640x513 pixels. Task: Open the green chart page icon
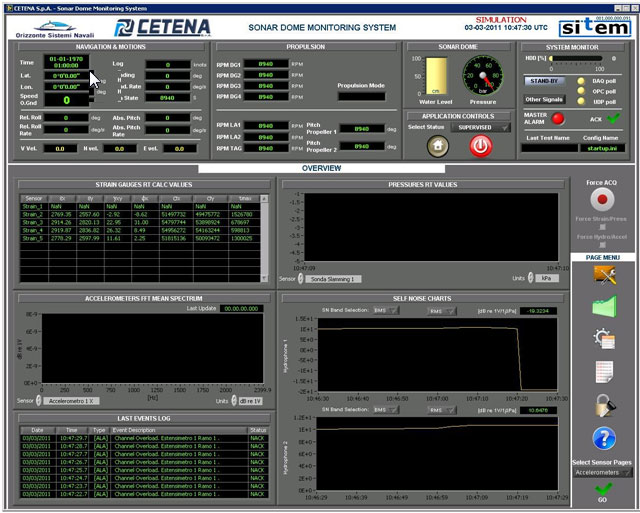[604, 306]
